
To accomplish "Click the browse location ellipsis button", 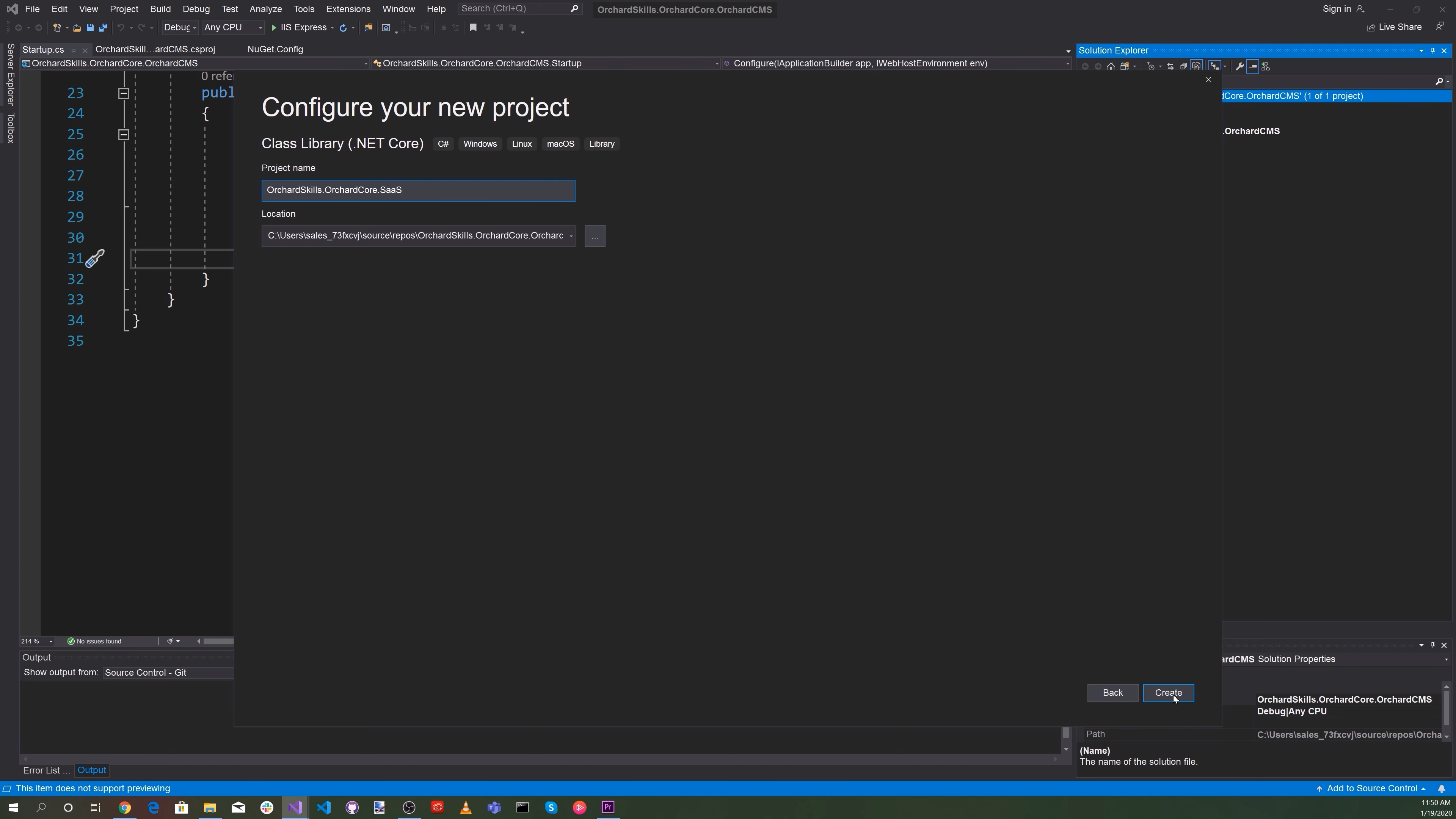I will click(x=595, y=236).
